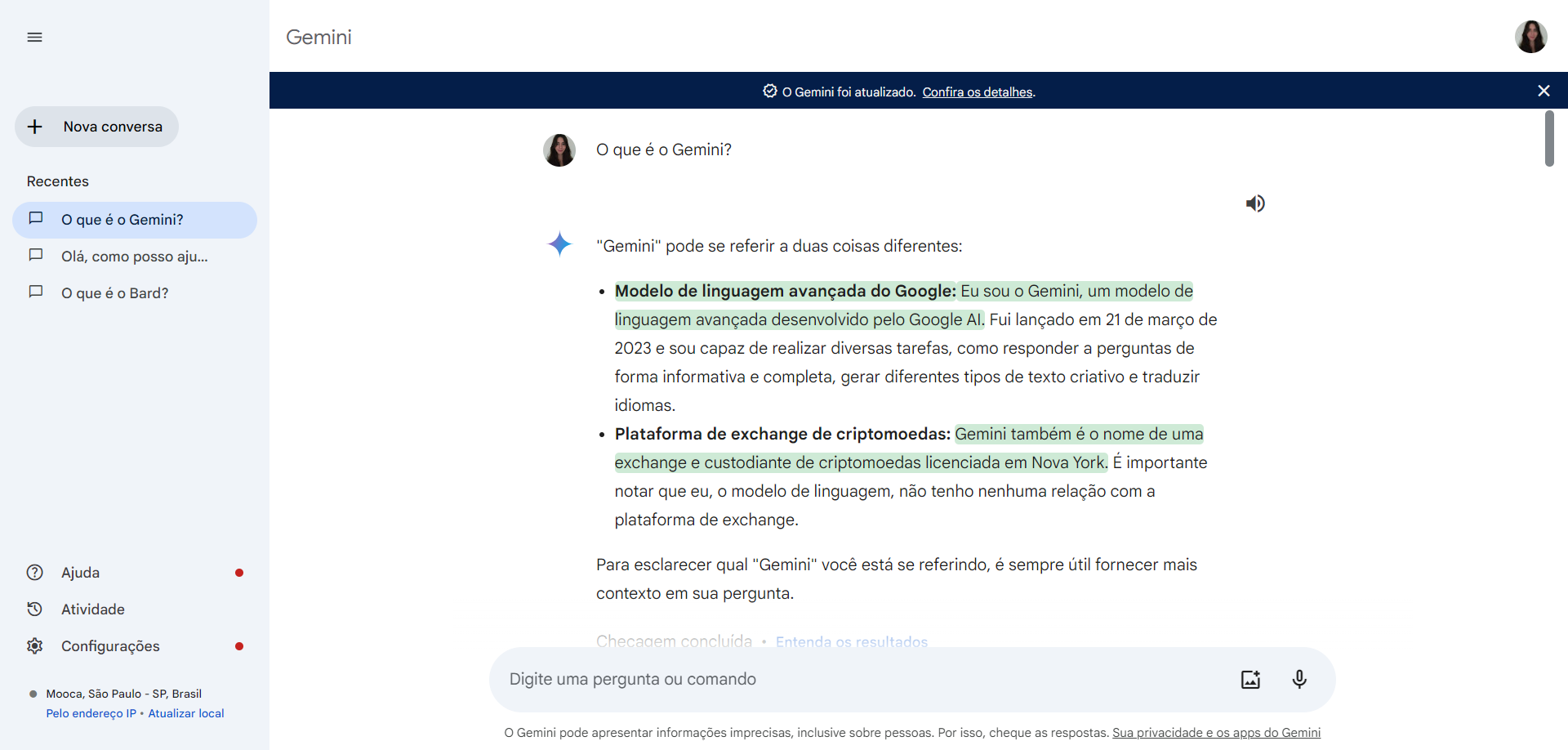
Task: Click 'Modelo de linguagem avançada do Google:' heading
Action: 785,291
